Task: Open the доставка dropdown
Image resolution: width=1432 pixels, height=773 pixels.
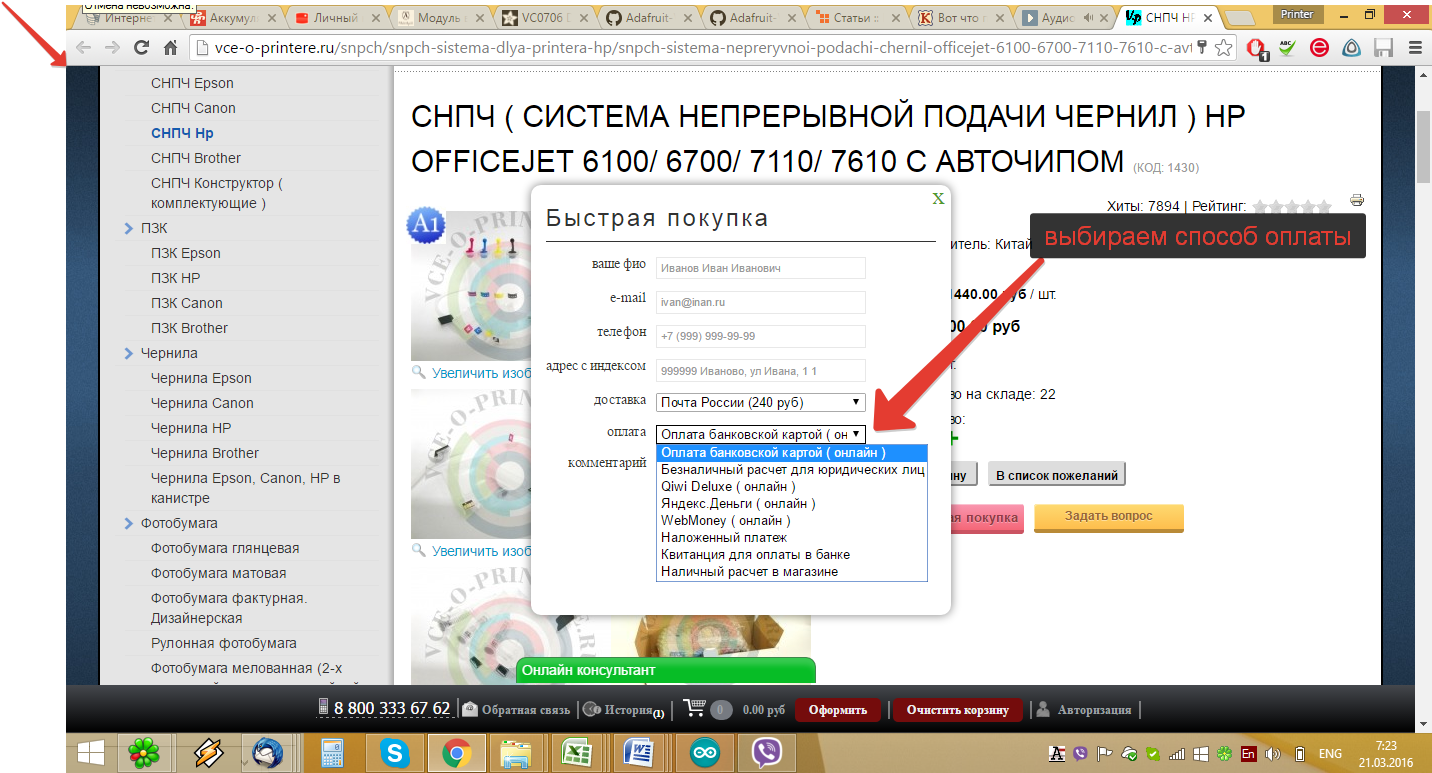Action: (760, 402)
